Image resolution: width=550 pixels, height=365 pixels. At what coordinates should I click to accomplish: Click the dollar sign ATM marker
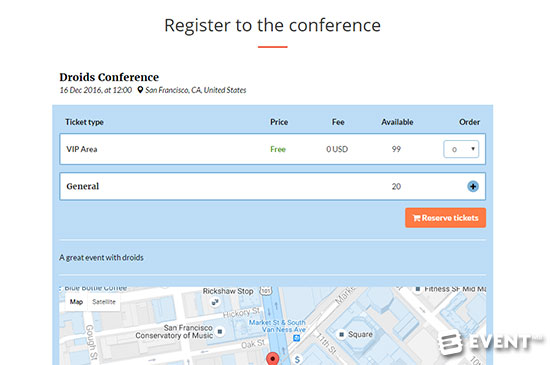tap(297, 359)
